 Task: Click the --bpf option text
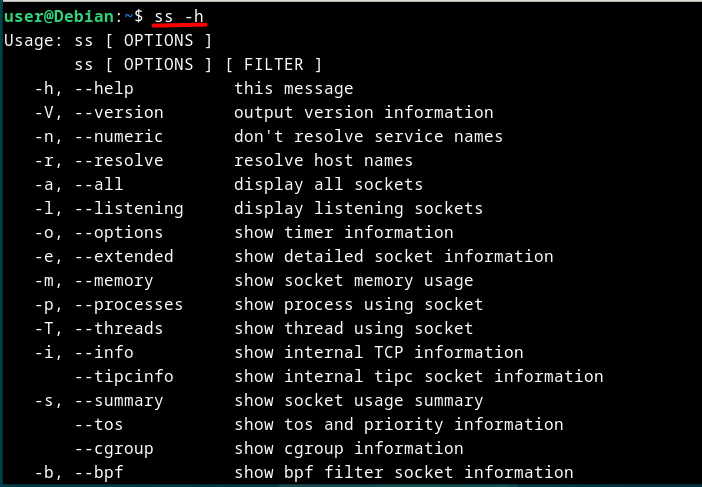[98, 472]
